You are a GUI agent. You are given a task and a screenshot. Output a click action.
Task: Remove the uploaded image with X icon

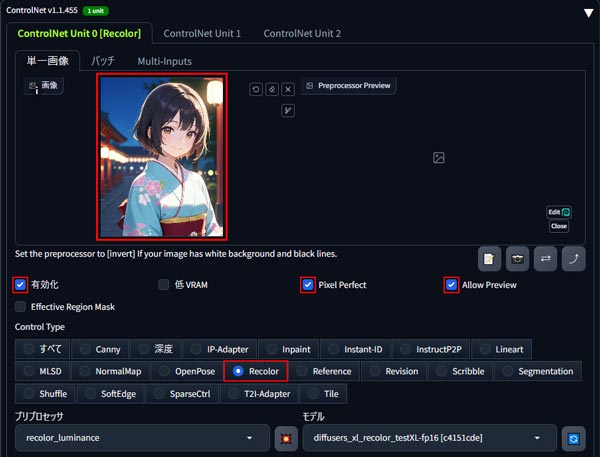tap(288, 89)
